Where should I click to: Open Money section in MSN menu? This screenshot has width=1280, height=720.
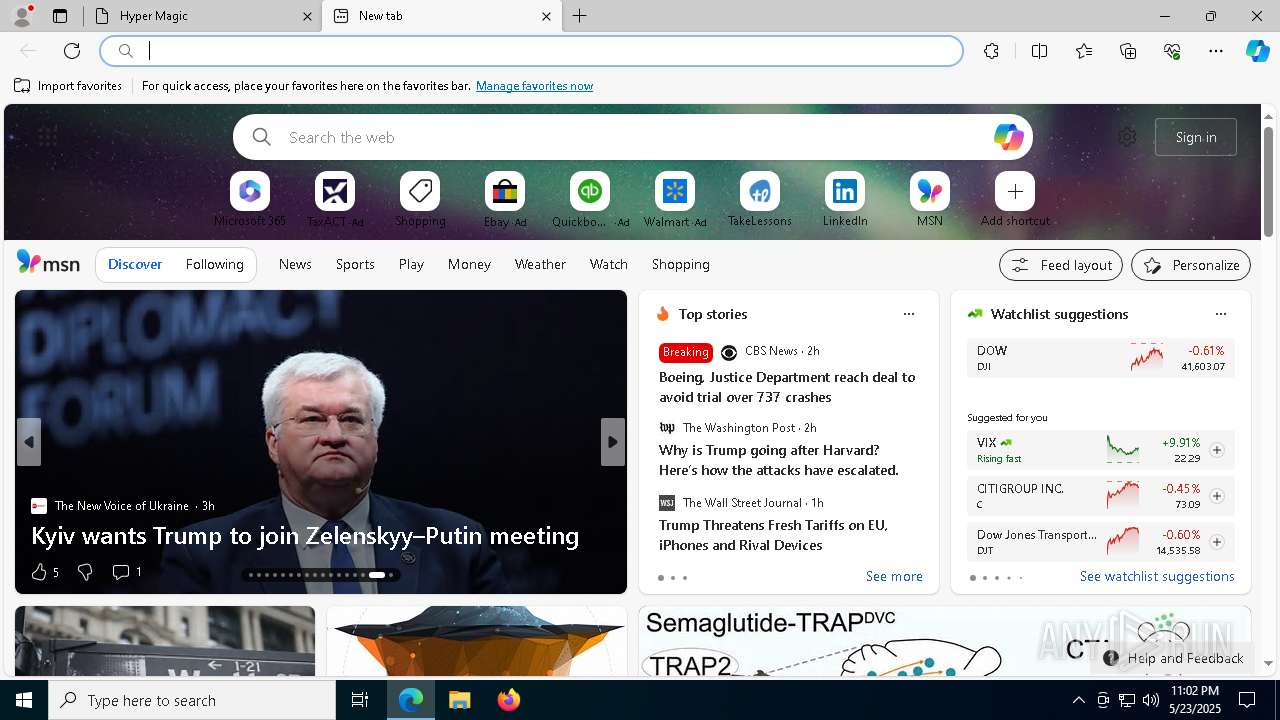(469, 264)
